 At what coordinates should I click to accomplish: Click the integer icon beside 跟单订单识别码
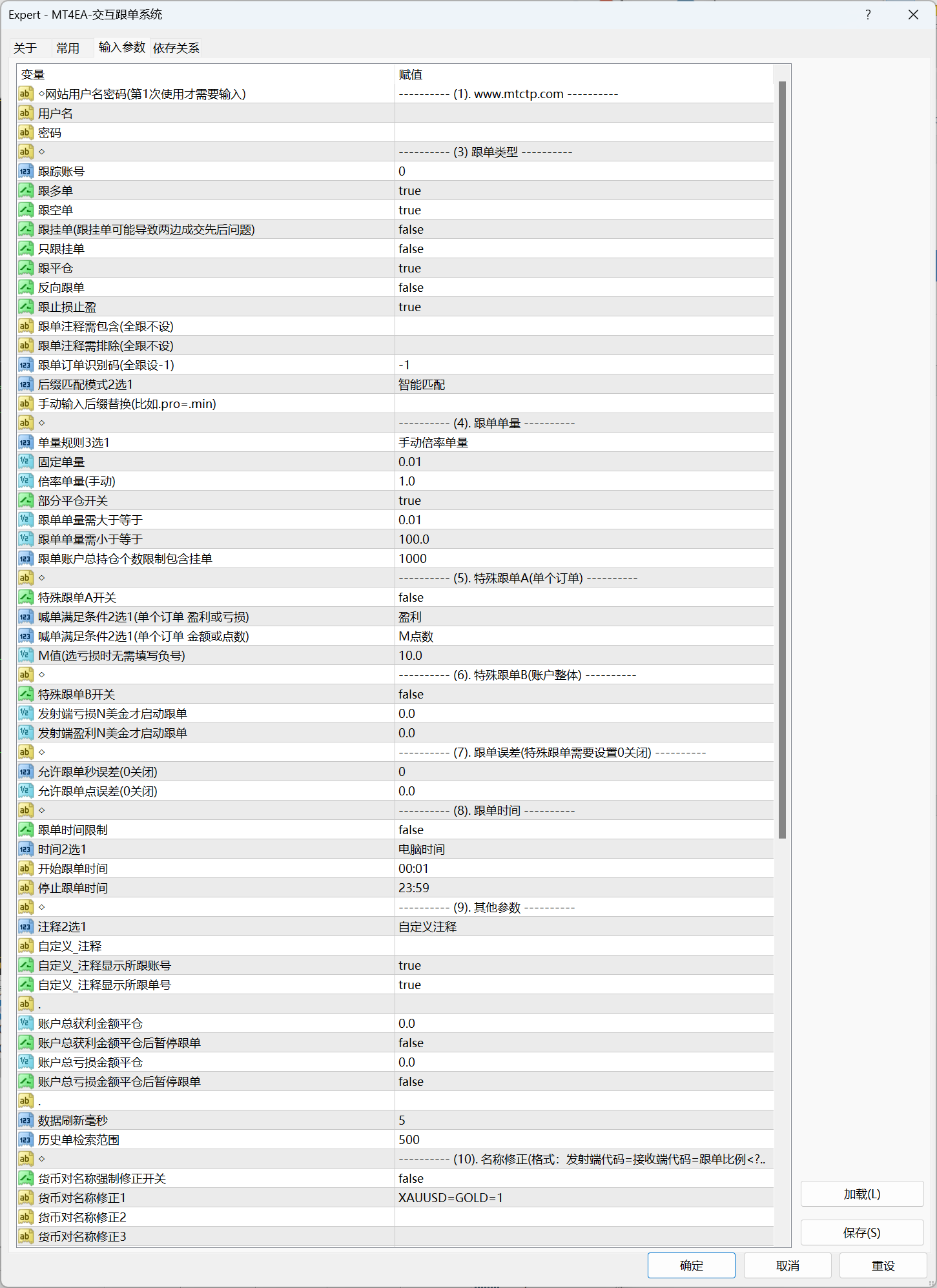click(25, 365)
